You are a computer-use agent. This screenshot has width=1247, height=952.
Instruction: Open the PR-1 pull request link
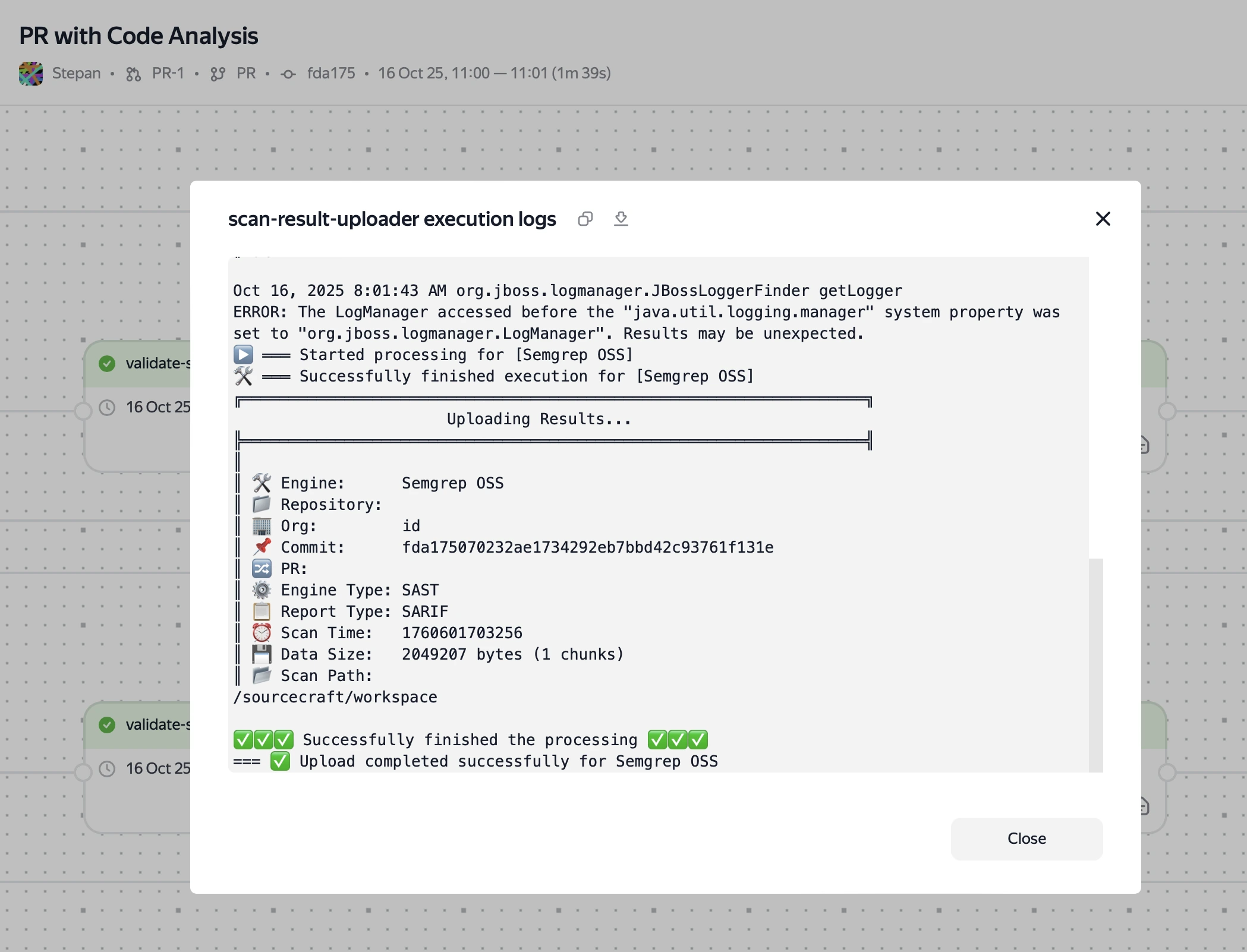[168, 74]
